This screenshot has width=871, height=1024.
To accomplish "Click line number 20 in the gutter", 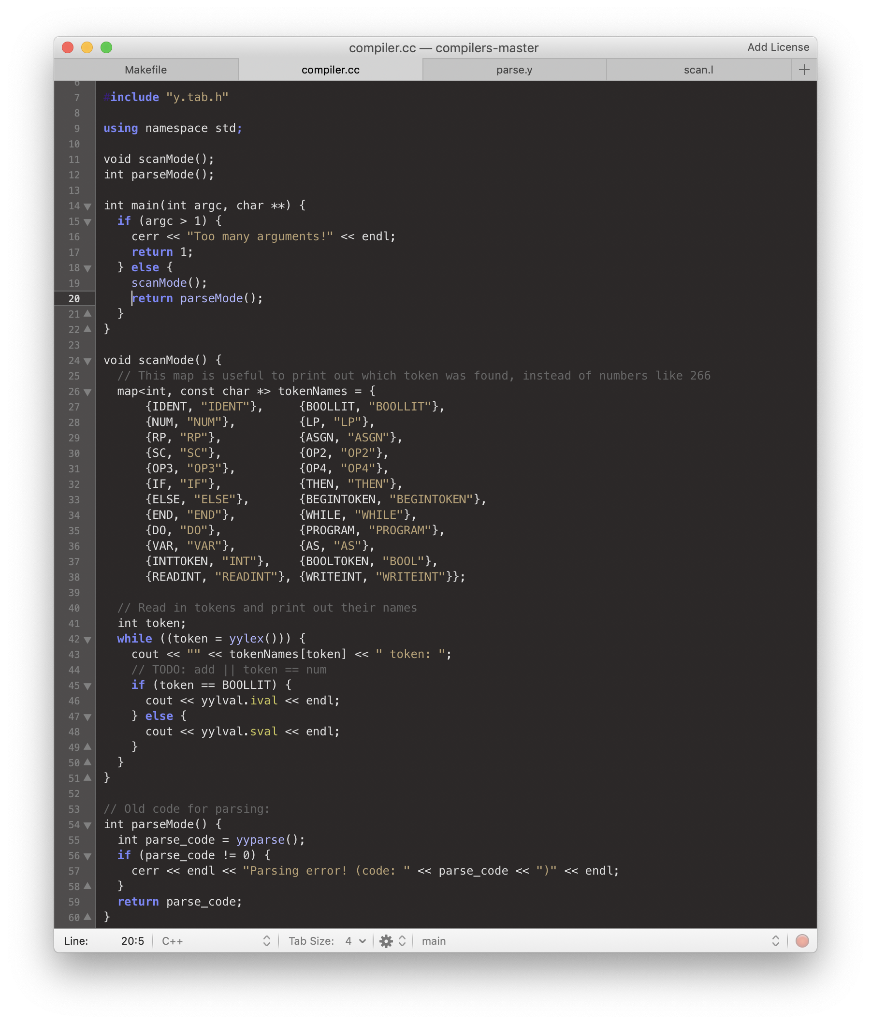I will click(x=74, y=298).
